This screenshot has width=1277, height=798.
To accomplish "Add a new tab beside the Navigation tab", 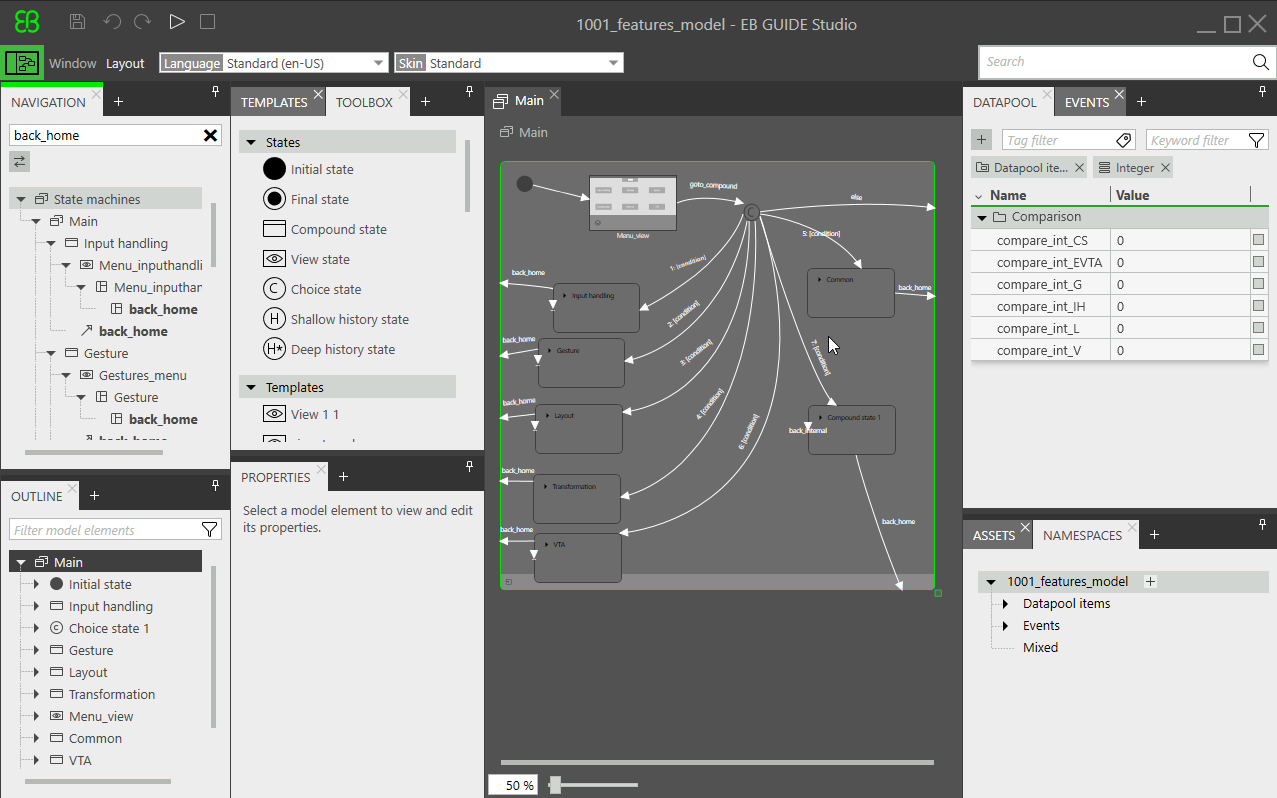I will (x=118, y=101).
